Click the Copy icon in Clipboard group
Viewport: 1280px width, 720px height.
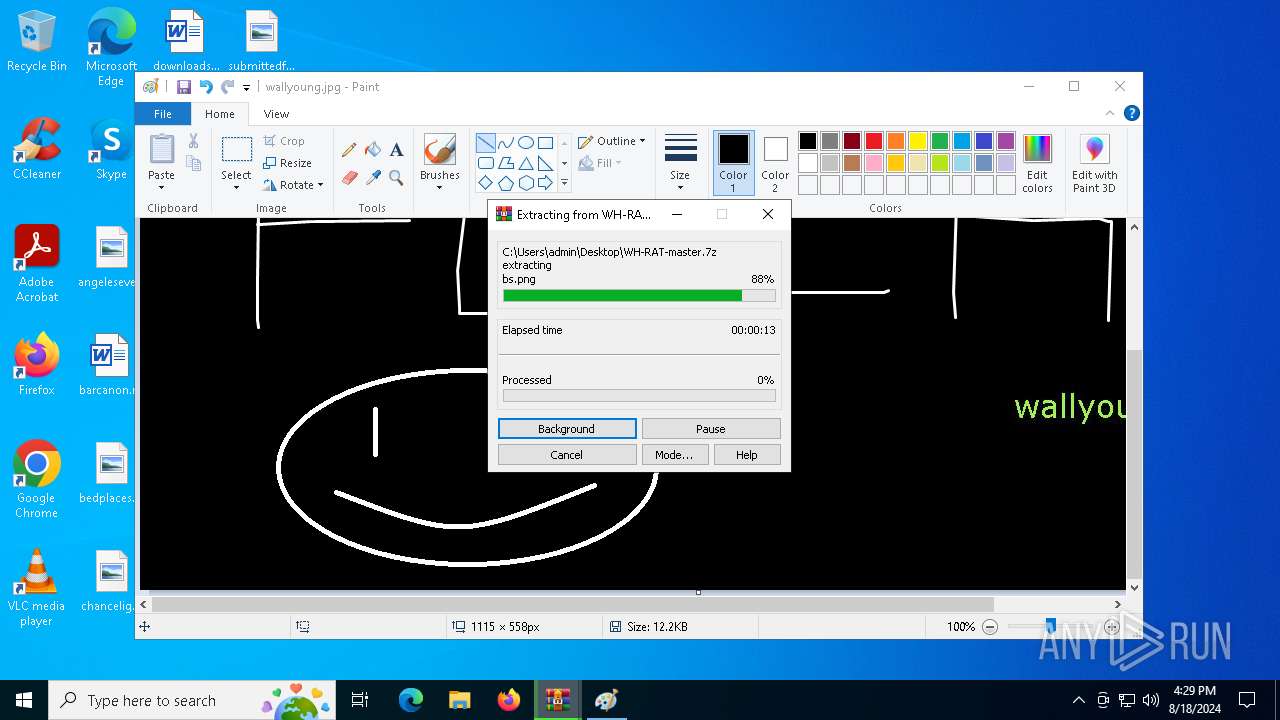[x=193, y=164]
